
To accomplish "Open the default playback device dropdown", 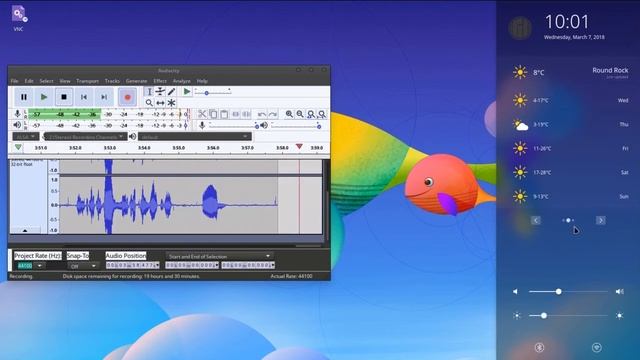I will 195,137.
